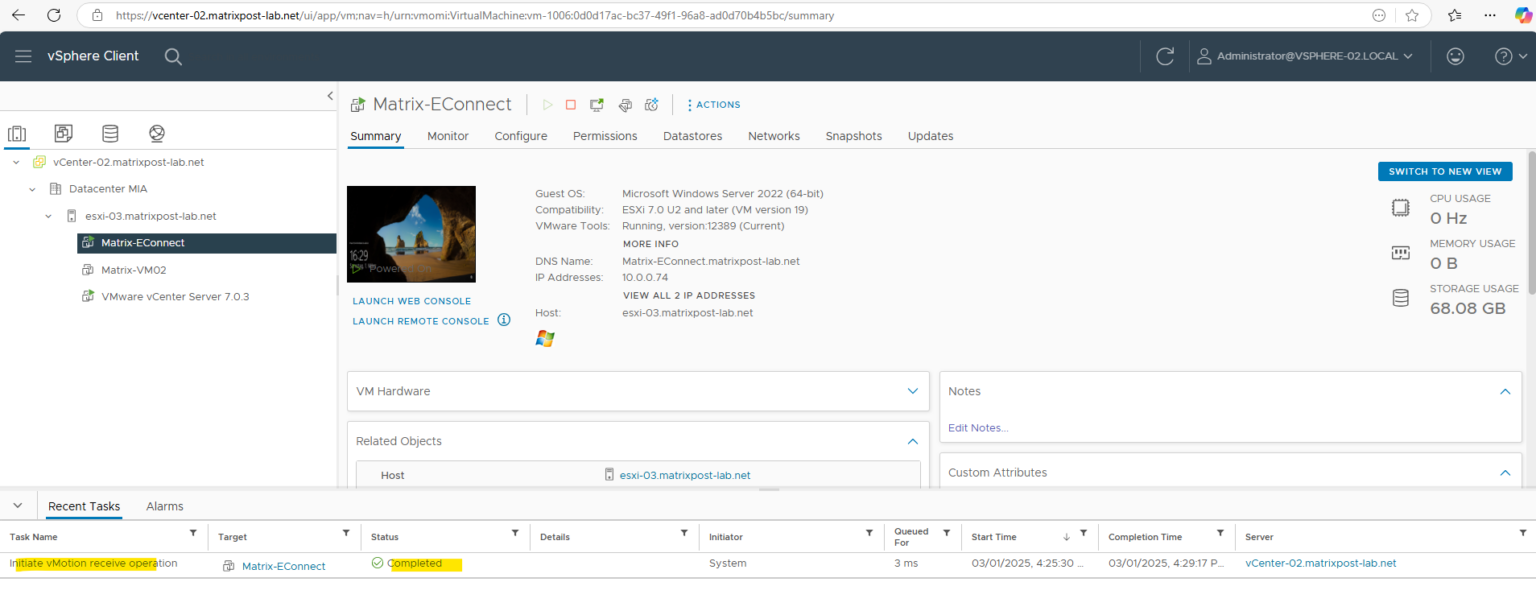The height and width of the screenshot is (615, 1536).
Task: Click the clone/migrate icon next to snapshot icon
Action: 625,104
